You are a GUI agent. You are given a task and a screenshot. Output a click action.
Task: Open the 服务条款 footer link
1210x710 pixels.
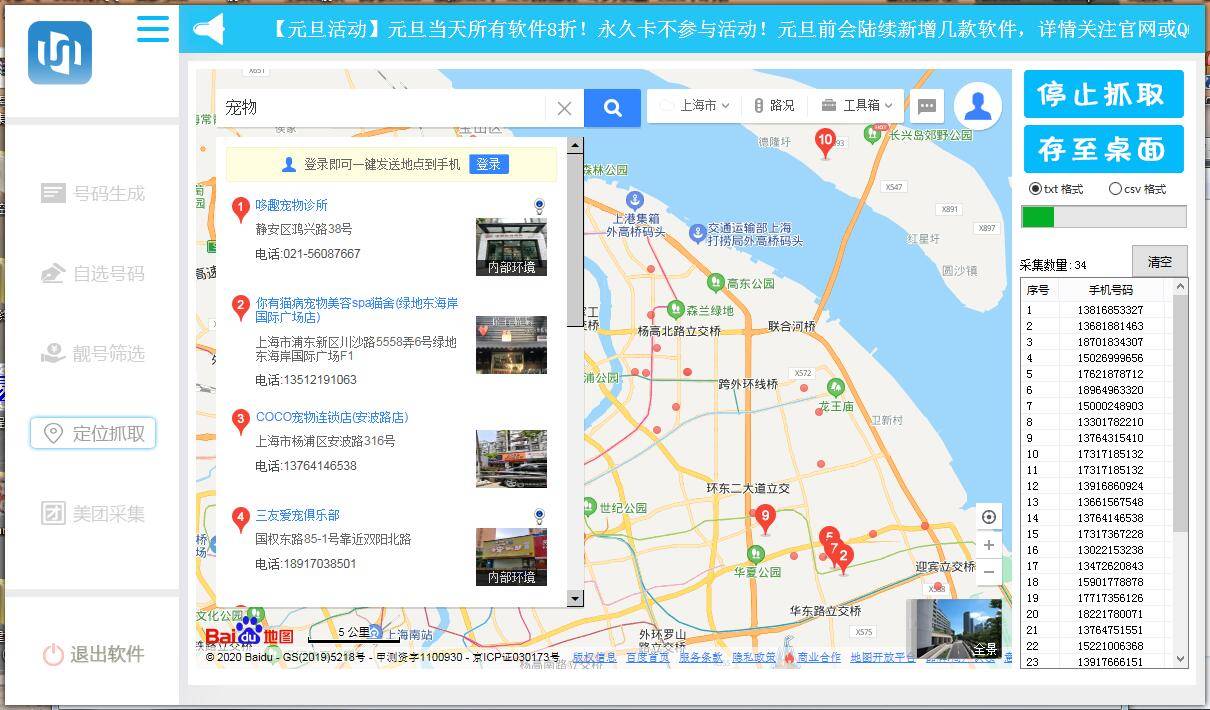(701, 657)
